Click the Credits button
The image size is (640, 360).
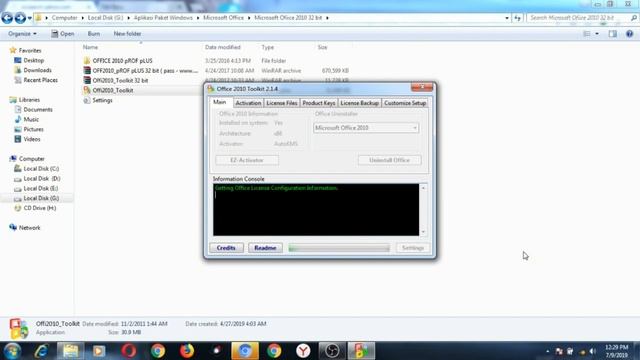click(226, 248)
